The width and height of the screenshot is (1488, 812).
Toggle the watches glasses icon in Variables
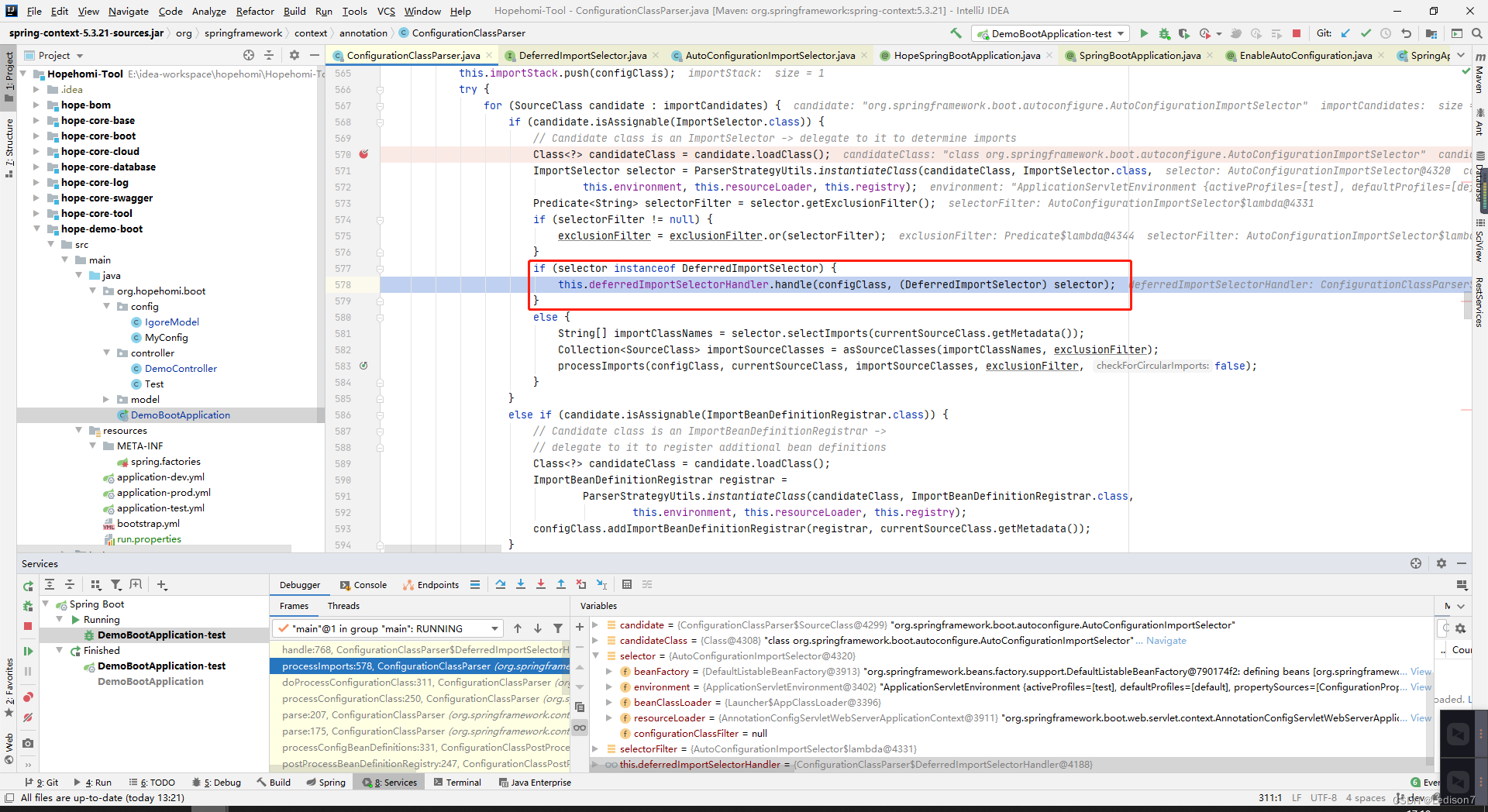580,728
